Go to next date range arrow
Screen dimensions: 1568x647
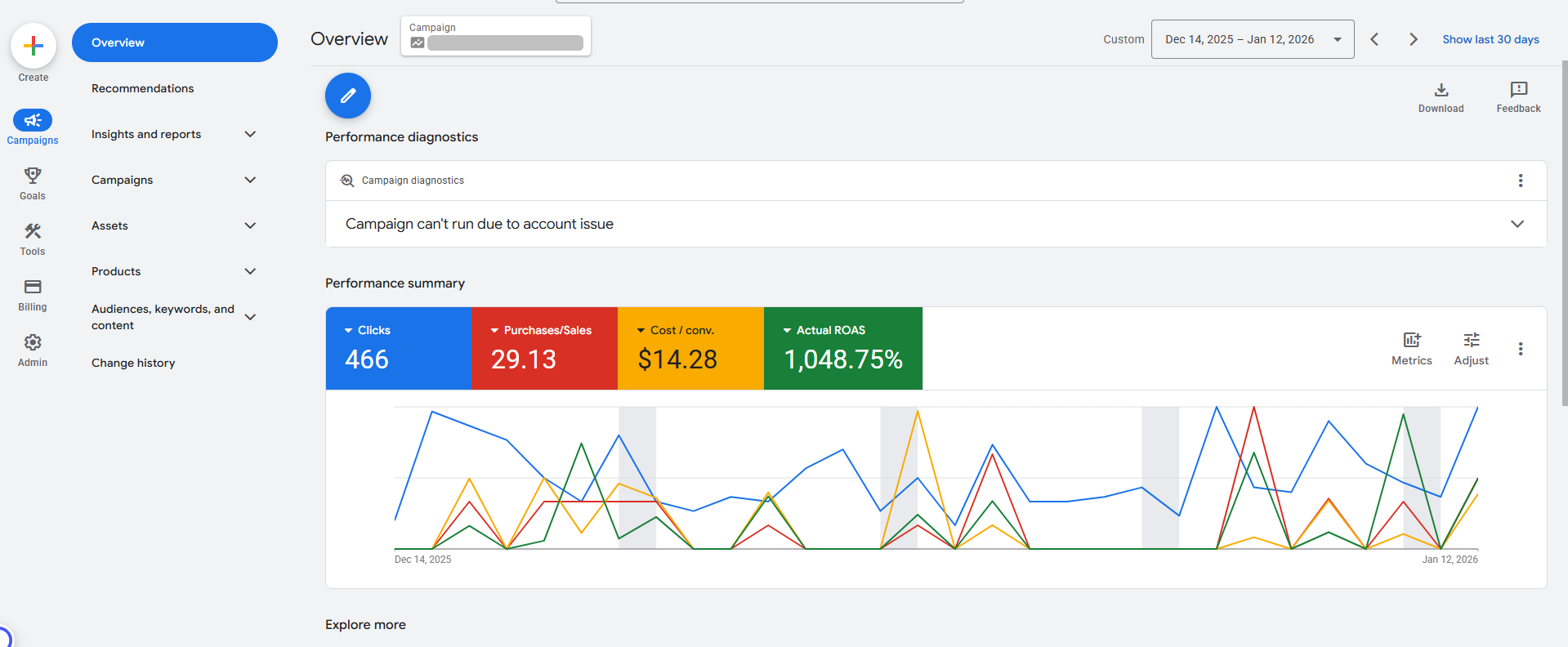[1414, 39]
